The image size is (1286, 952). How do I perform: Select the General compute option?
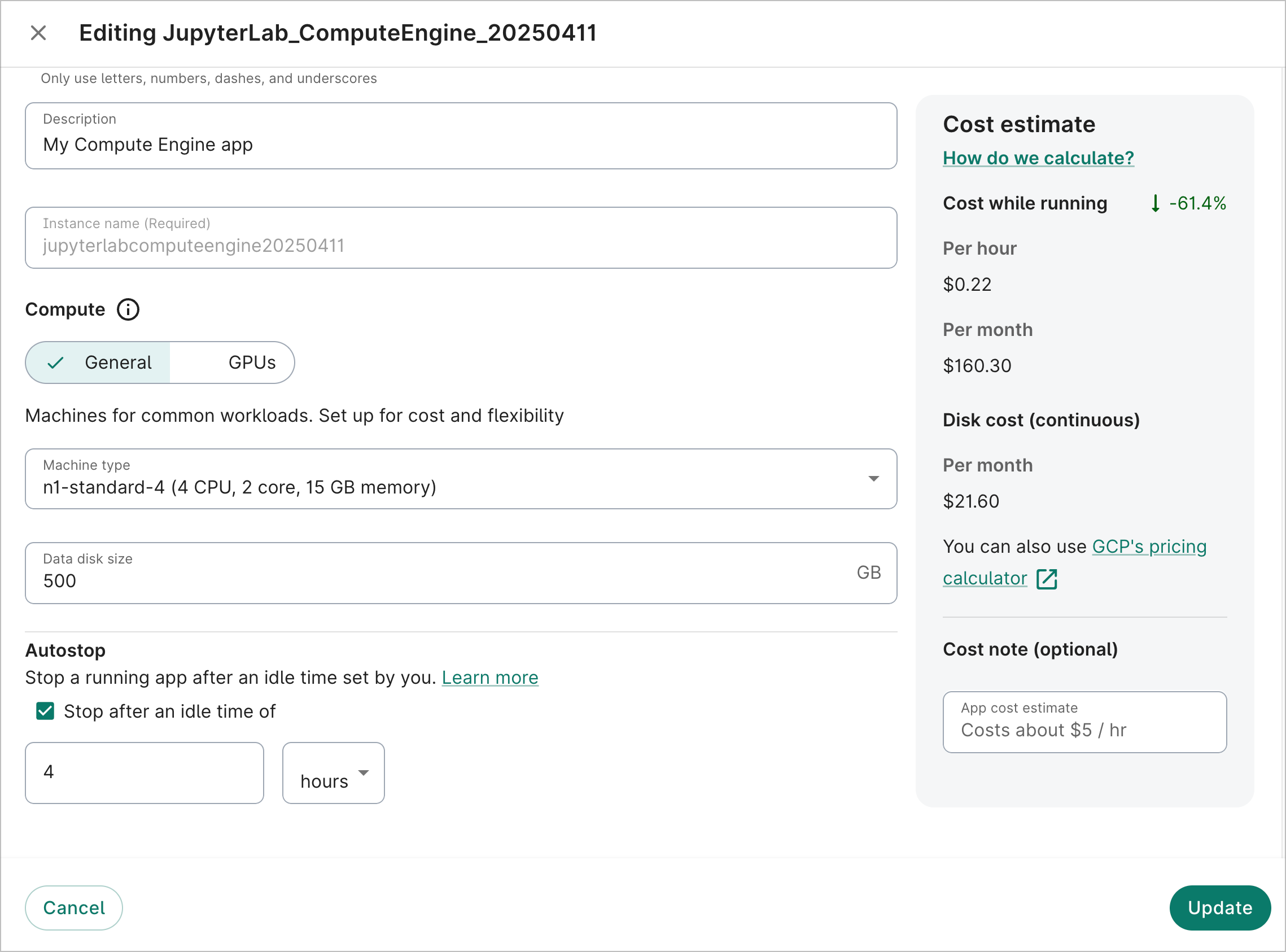(117, 363)
